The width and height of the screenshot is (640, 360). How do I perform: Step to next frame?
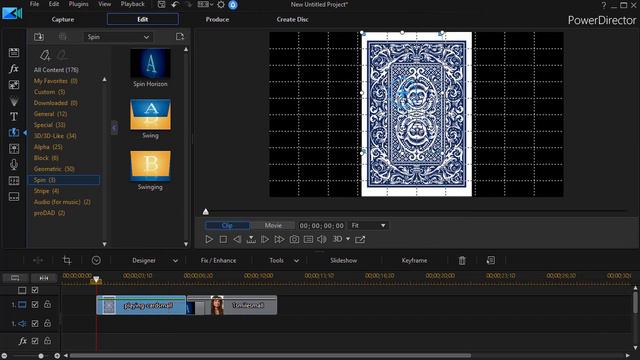click(265, 240)
